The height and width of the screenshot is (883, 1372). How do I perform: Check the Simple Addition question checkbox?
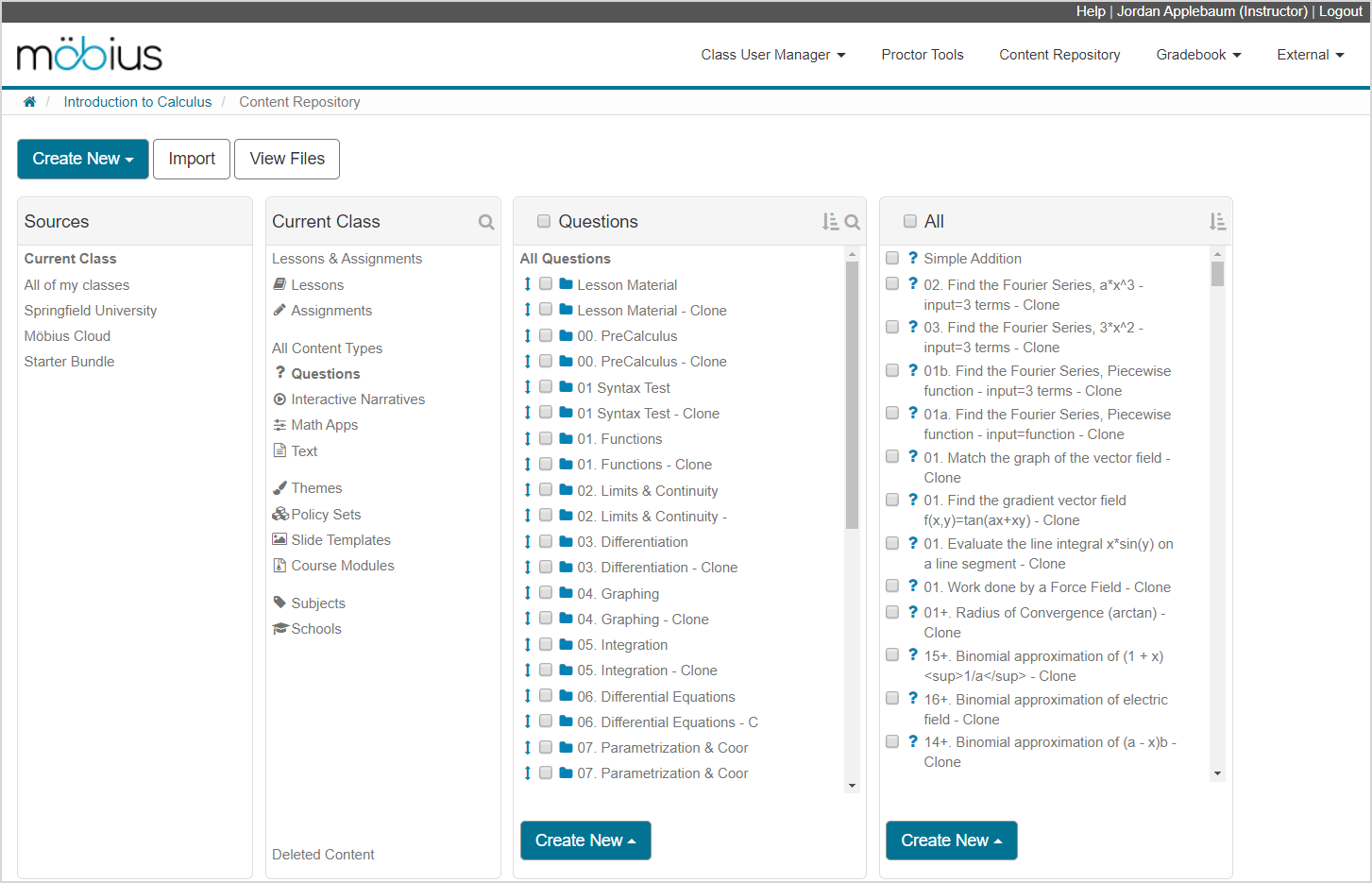point(892,258)
